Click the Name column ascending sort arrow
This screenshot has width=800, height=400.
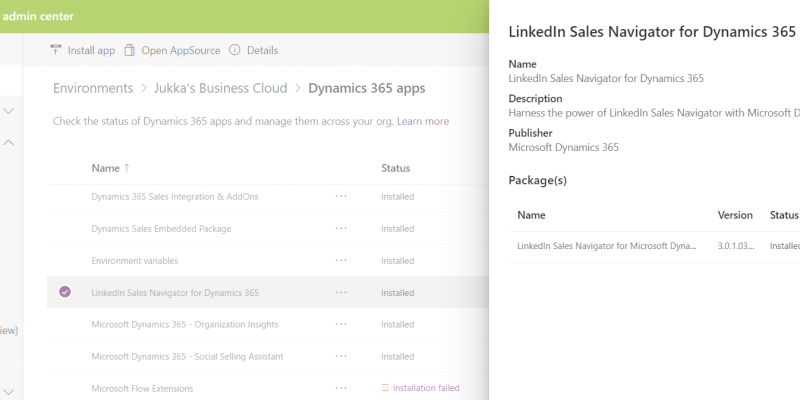click(127, 168)
